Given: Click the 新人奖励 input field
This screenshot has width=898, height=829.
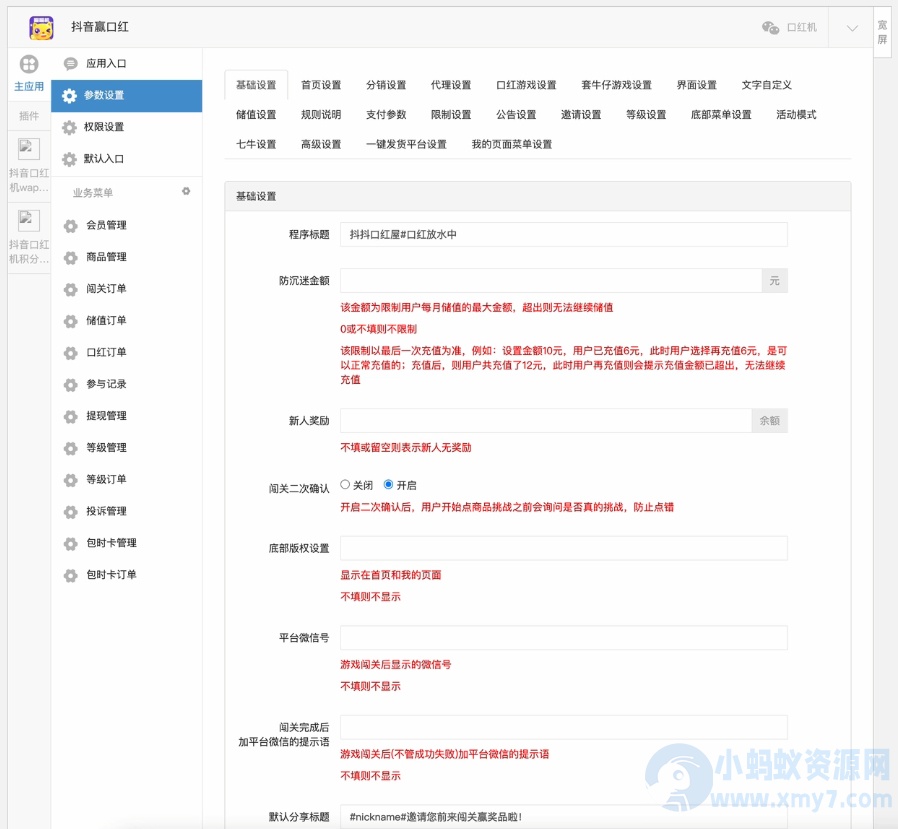Looking at the screenshot, I should point(546,421).
